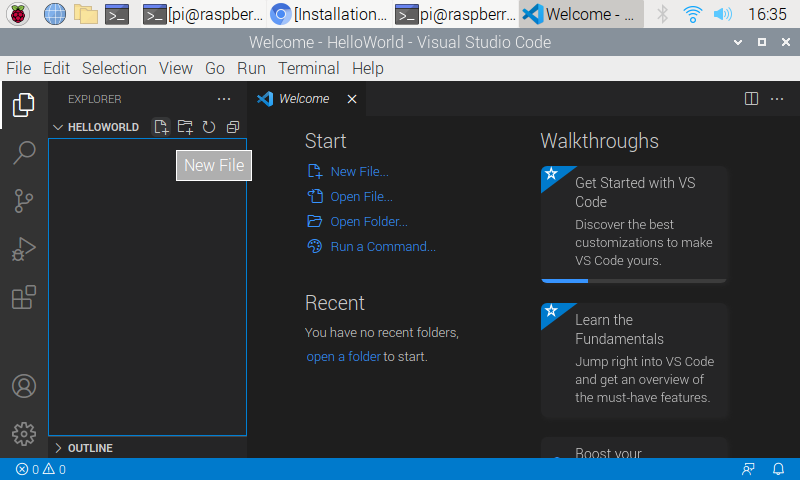Click the EXPLORER panel title
Viewport: 800px width, 480px height.
click(x=95, y=99)
